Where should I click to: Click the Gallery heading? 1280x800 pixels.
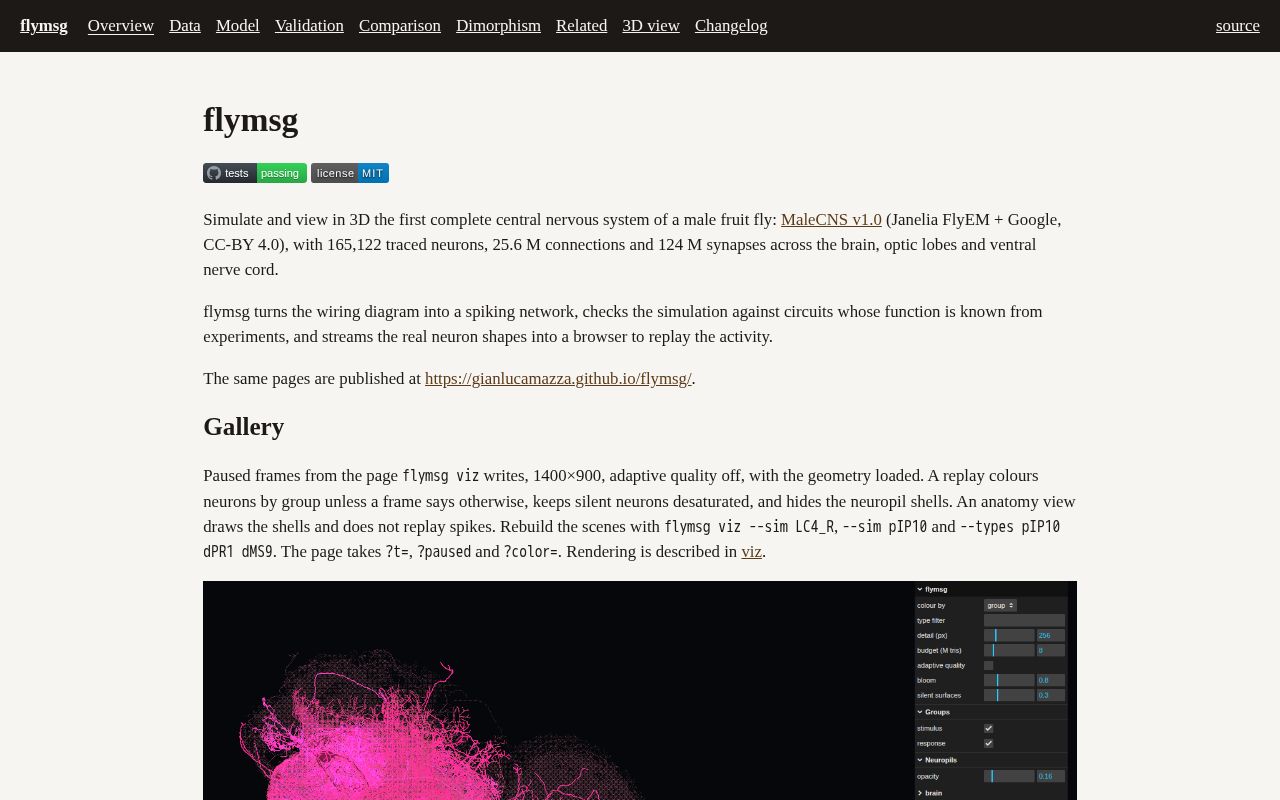pos(244,427)
